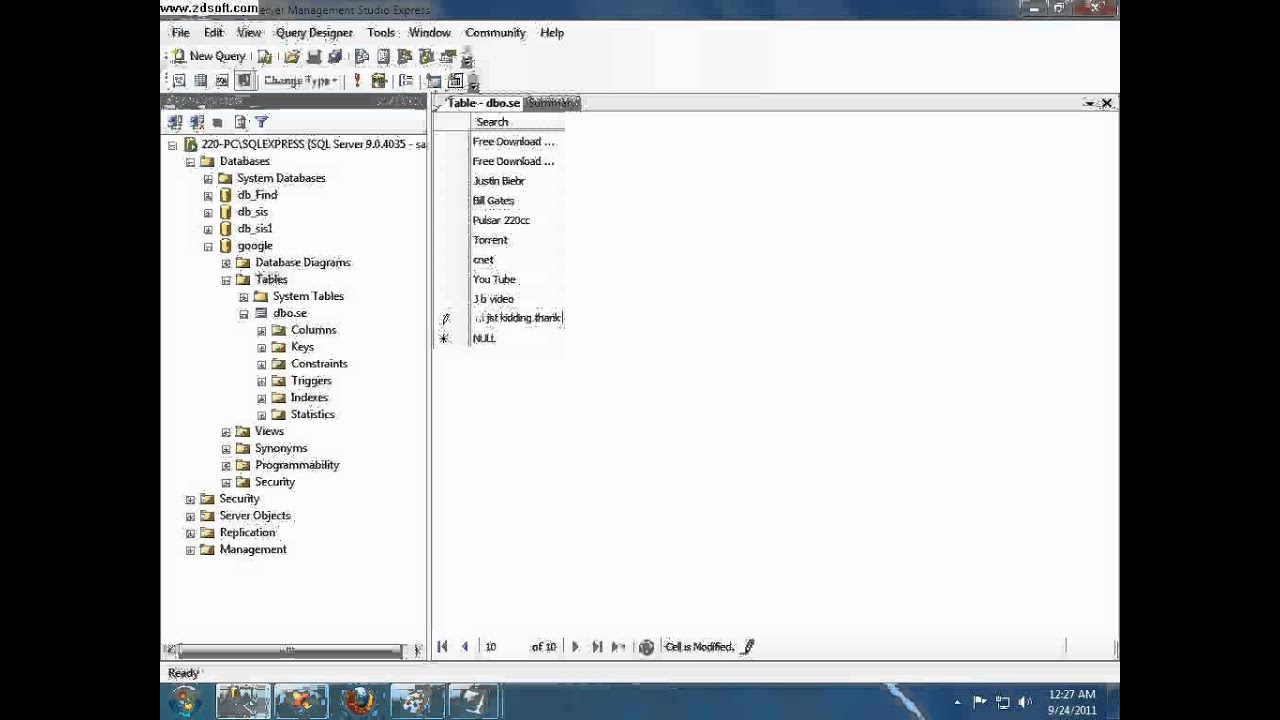Viewport: 1280px width, 720px height.
Task: Click the NULL cell in new row
Action: (x=517, y=339)
